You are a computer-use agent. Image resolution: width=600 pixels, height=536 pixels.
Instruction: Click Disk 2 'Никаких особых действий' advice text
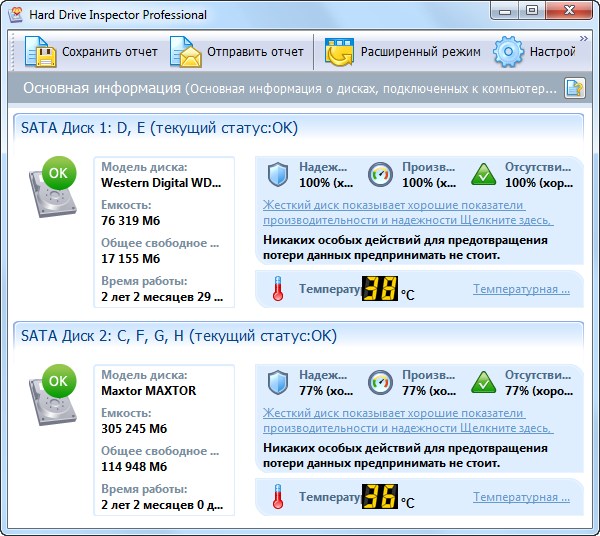tap(405, 456)
